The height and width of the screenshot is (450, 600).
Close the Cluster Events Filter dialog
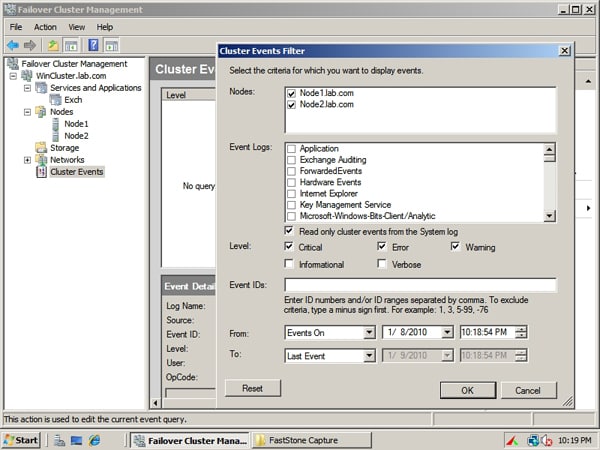point(564,51)
